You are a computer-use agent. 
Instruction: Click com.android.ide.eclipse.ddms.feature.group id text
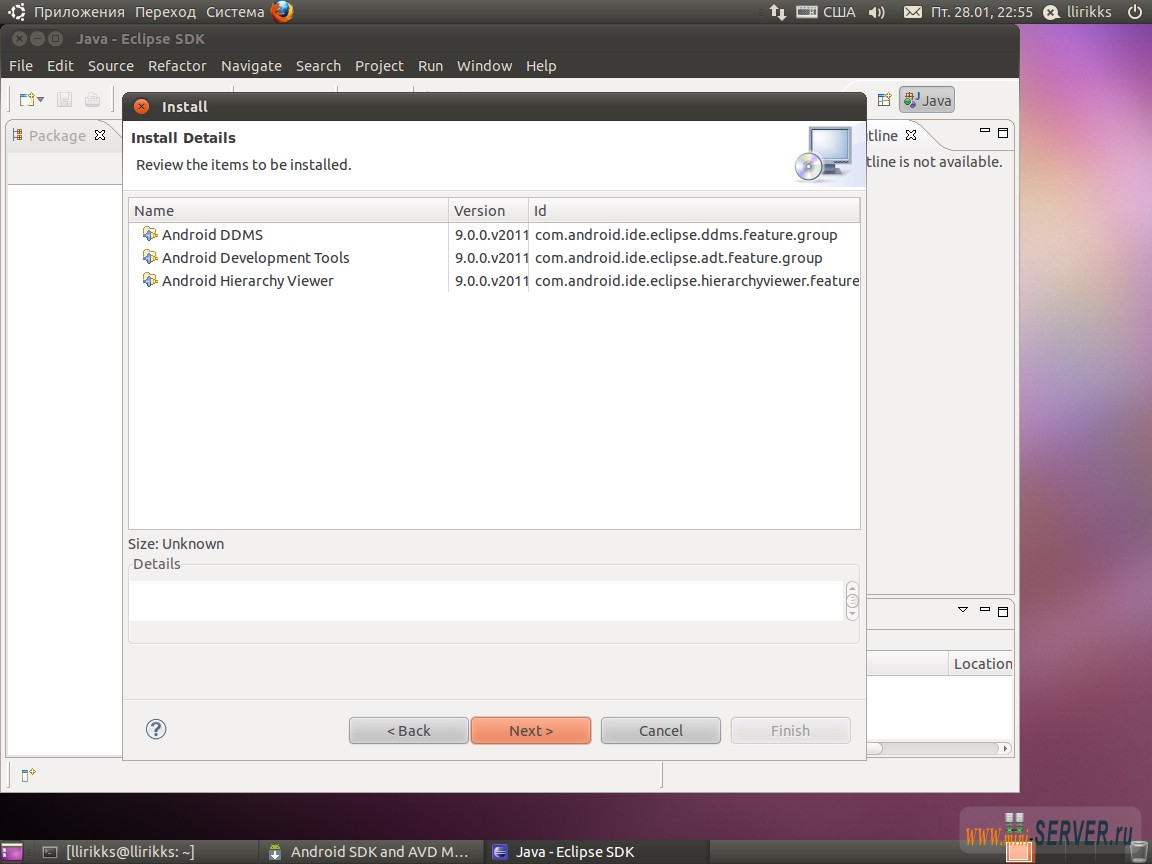(686, 234)
